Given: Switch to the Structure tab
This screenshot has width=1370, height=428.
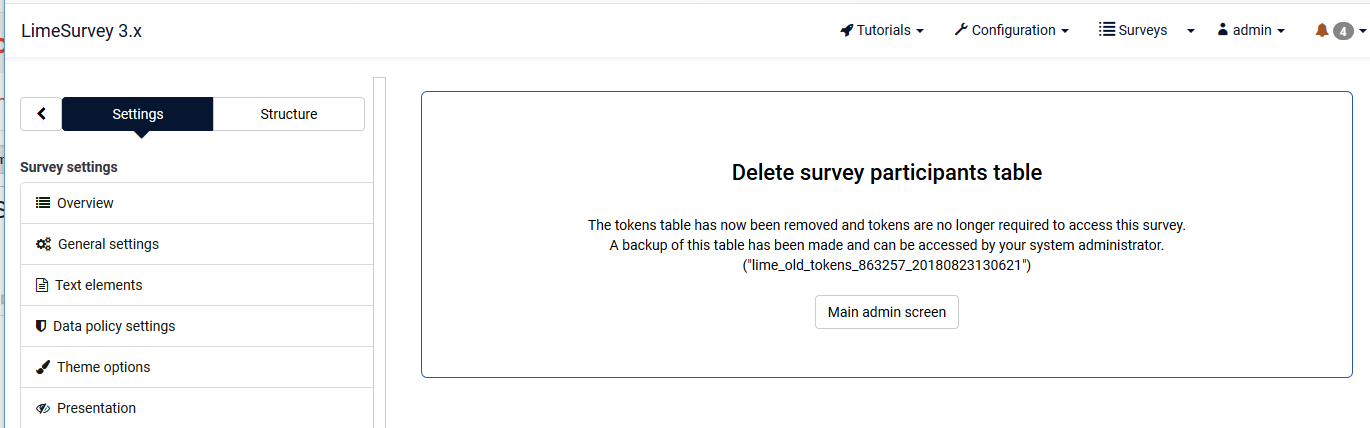Looking at the screenshot, I should pyautogui.click(x=288, y=114).
